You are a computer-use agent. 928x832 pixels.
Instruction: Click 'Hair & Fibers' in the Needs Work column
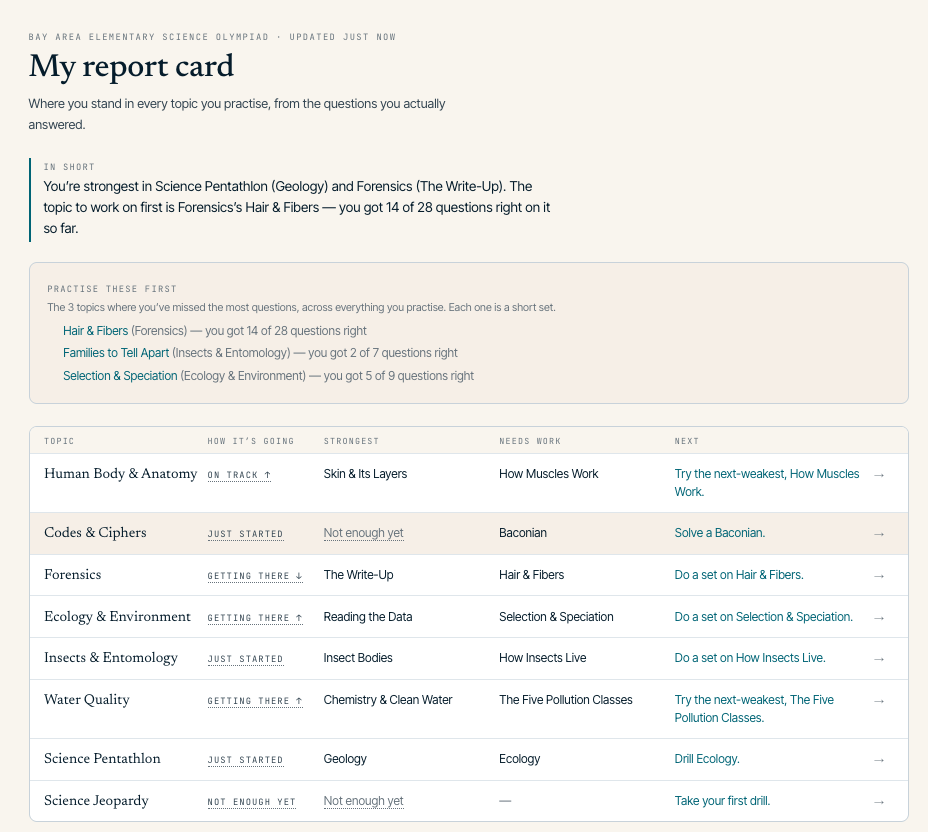tap(531, 575)
